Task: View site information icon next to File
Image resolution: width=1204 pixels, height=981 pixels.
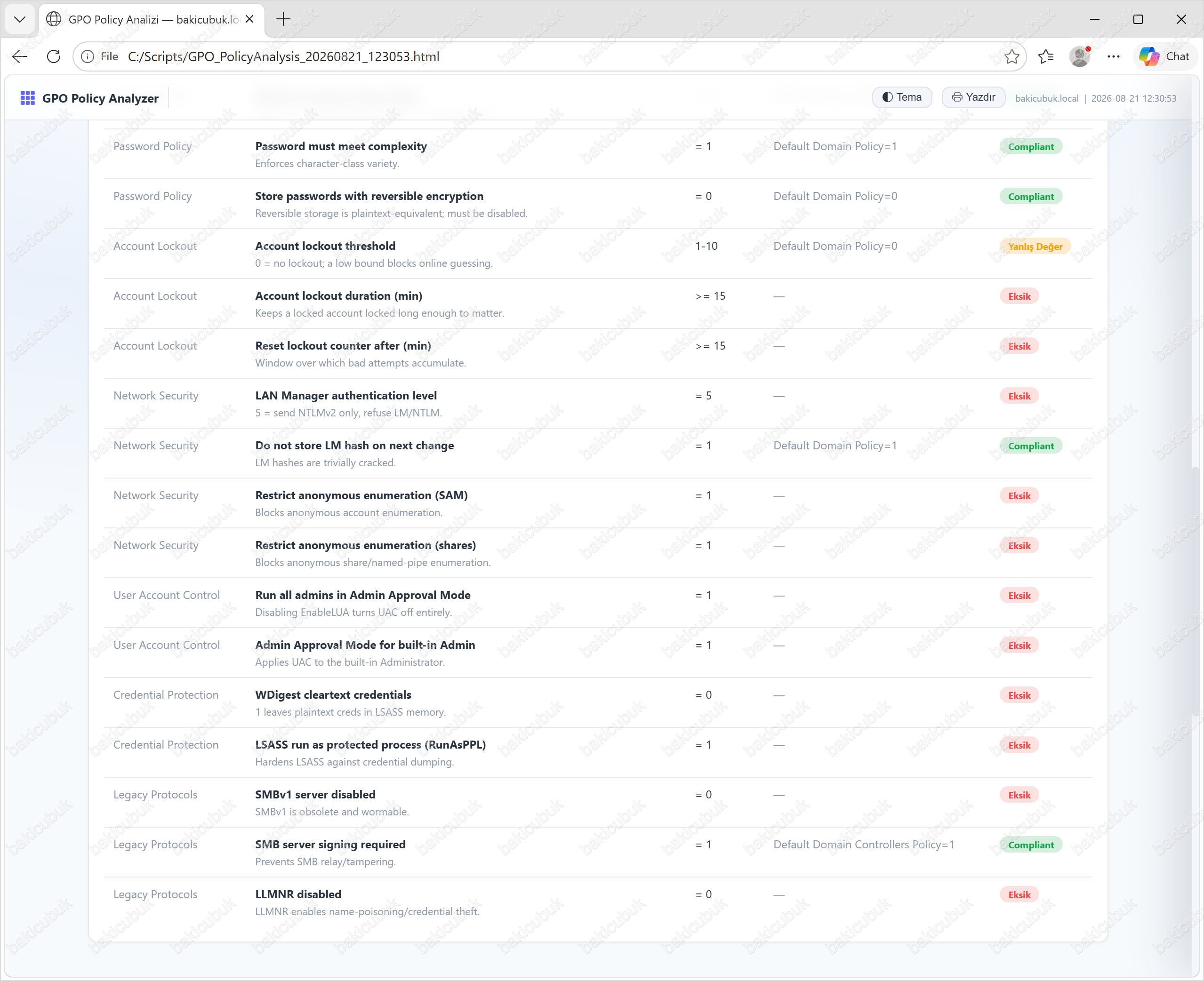Action: [88, 56]
